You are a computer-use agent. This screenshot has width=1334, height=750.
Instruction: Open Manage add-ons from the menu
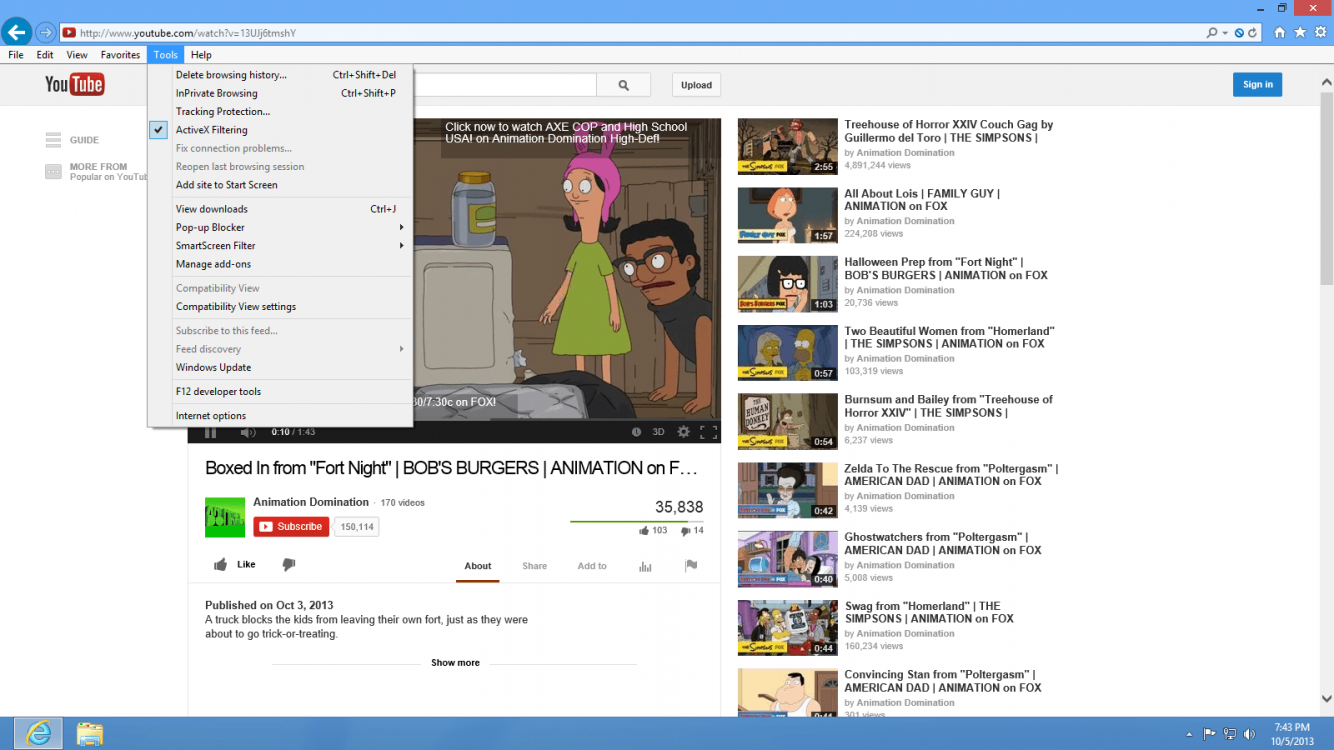pyautogui.click(x=280, y=264)
